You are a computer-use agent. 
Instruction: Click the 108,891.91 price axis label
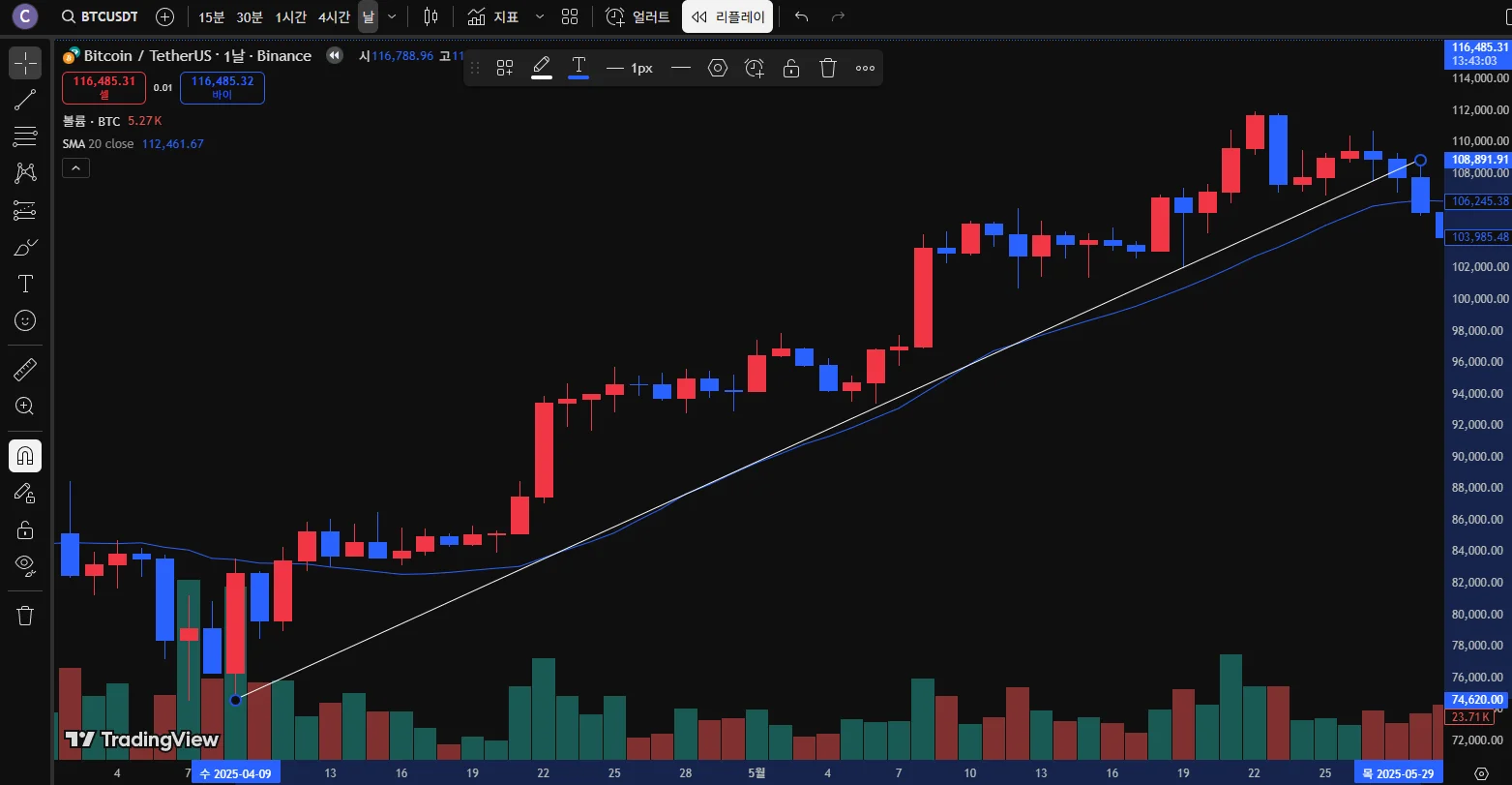tap(1476, 160)
